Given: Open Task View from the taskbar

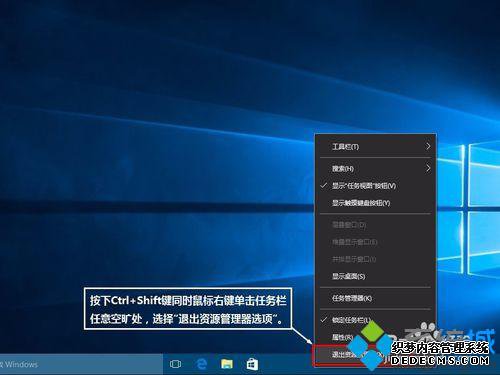Looking at the screenshot, I should click(175, 364).
